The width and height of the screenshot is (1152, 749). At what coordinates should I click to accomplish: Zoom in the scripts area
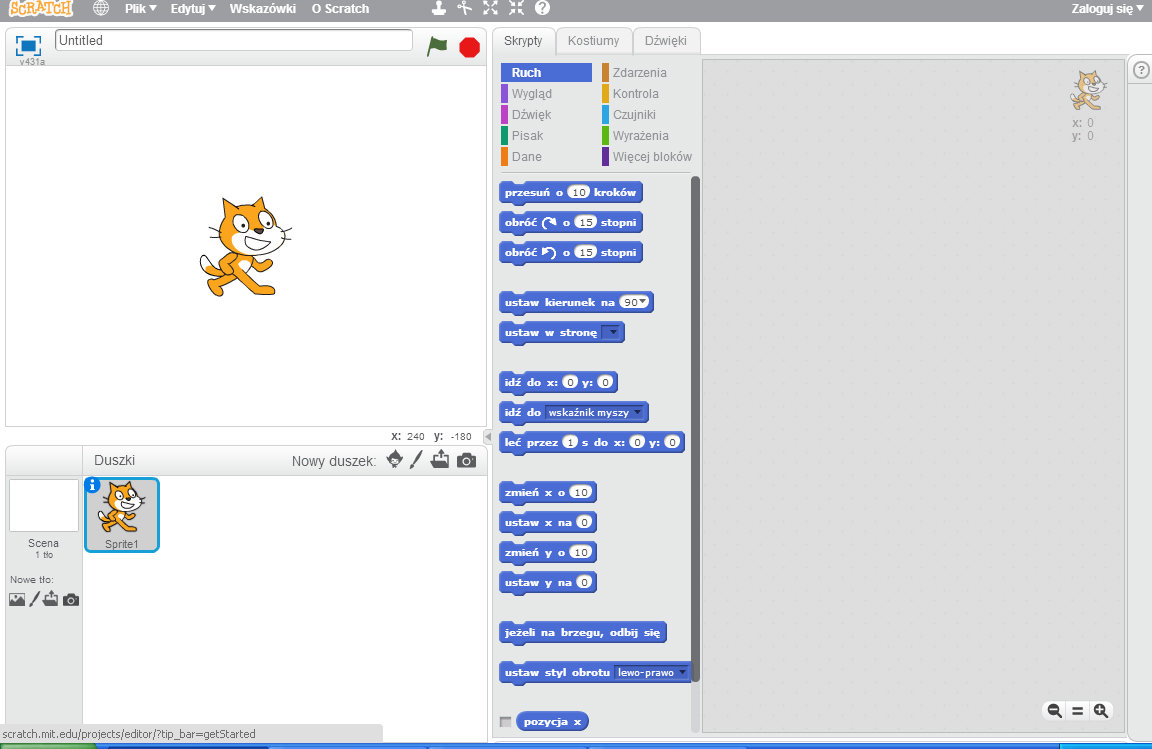[1101, 710]
